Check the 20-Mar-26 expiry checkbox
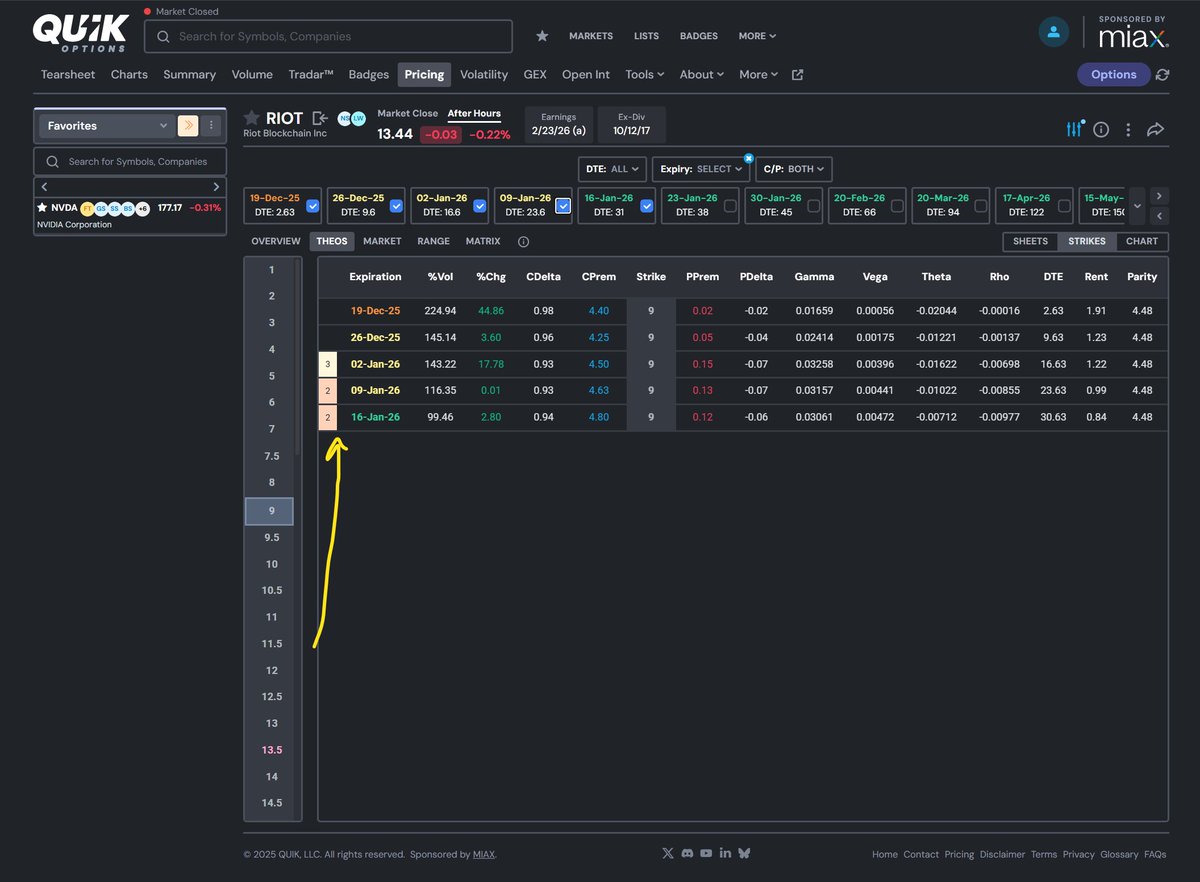The width and height of the screenshot is (1200, 882). (981, 205)
